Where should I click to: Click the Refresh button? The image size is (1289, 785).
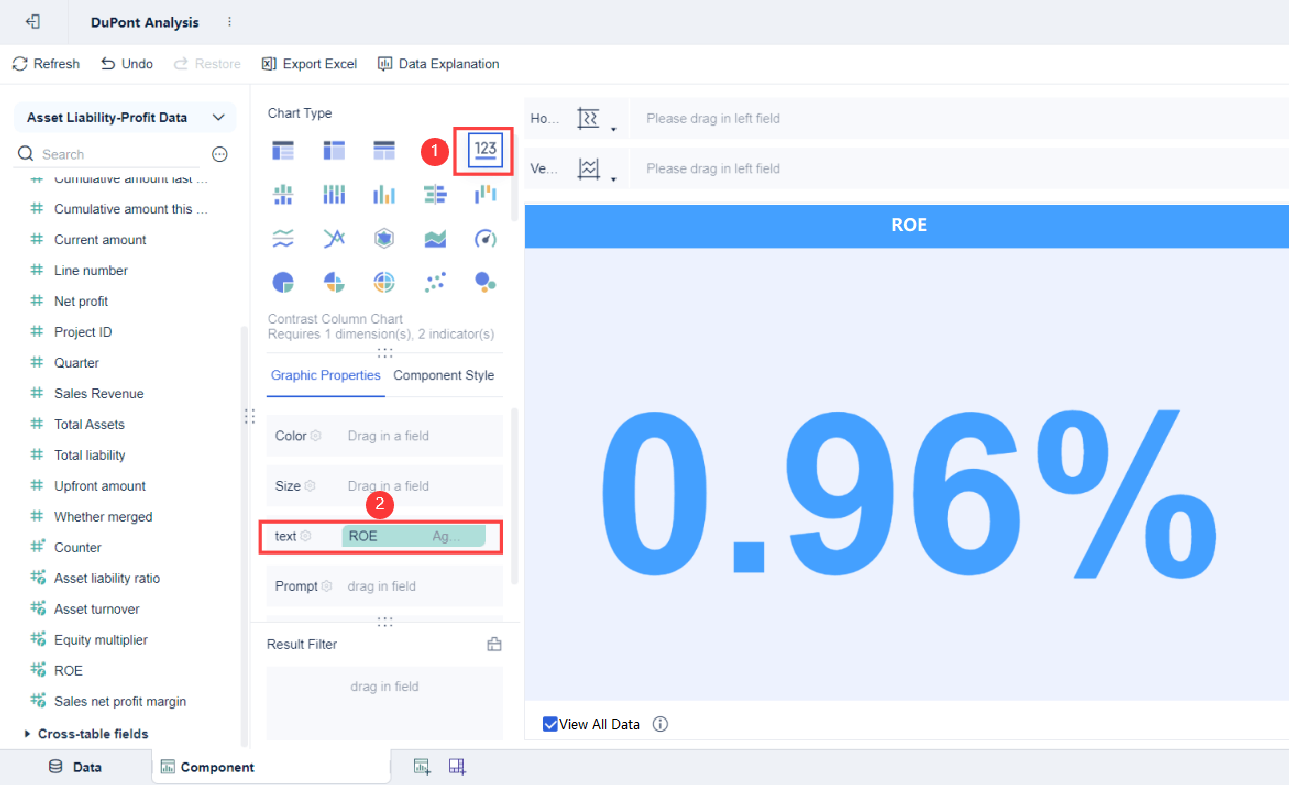[x=46, y=63]
